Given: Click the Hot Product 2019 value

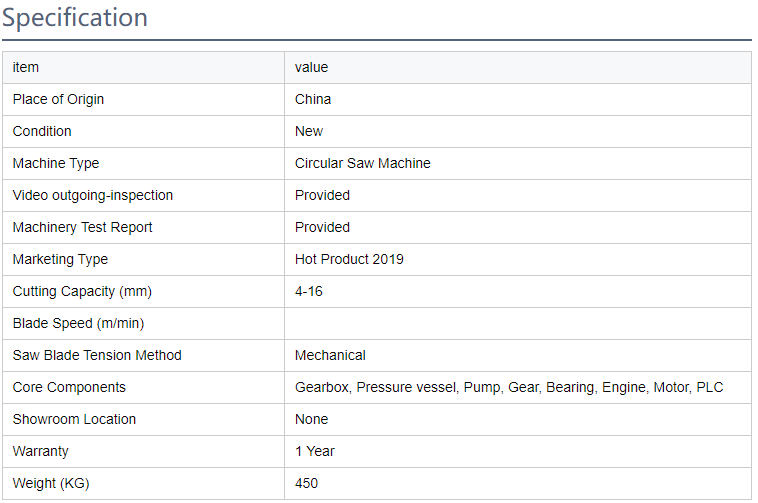Looking at the screenshot, I should point(349,259).
